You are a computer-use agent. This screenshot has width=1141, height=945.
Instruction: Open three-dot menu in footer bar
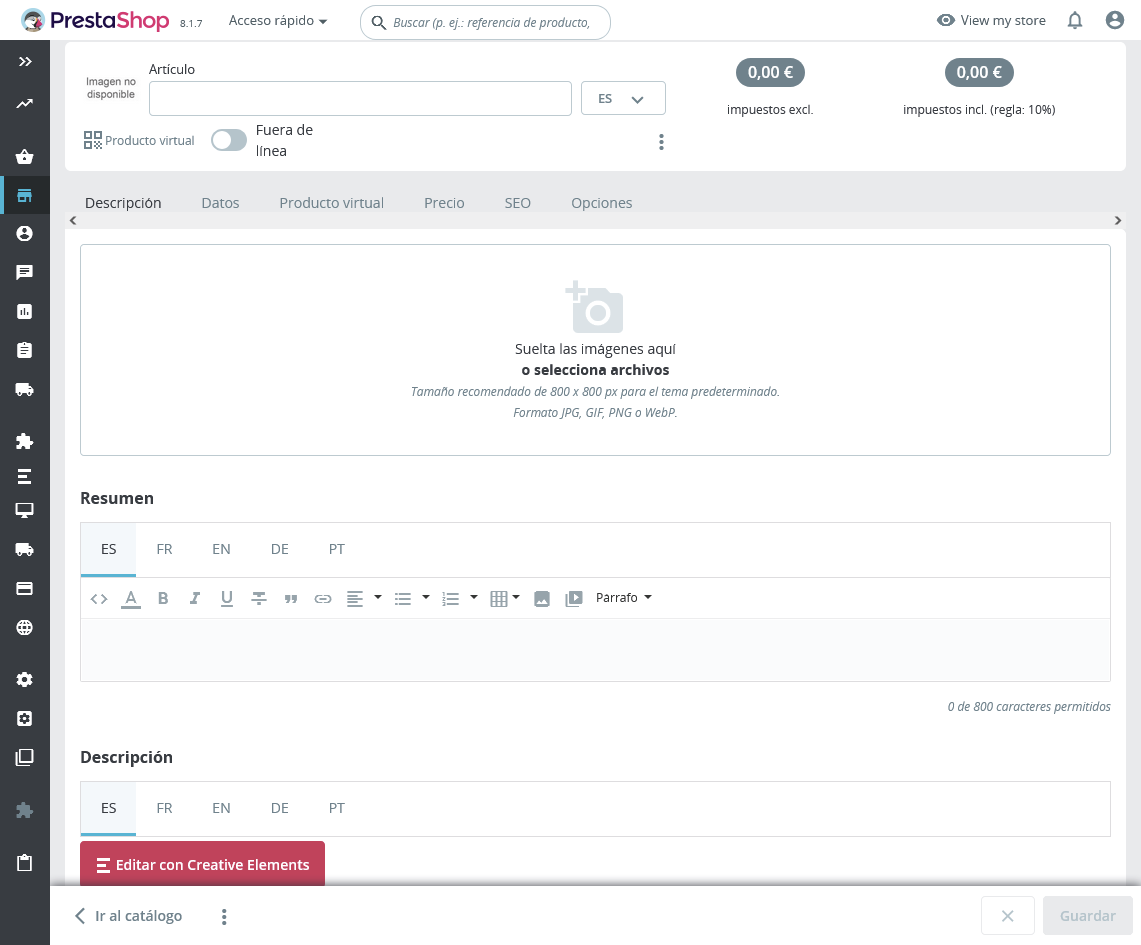coord(223,917)
